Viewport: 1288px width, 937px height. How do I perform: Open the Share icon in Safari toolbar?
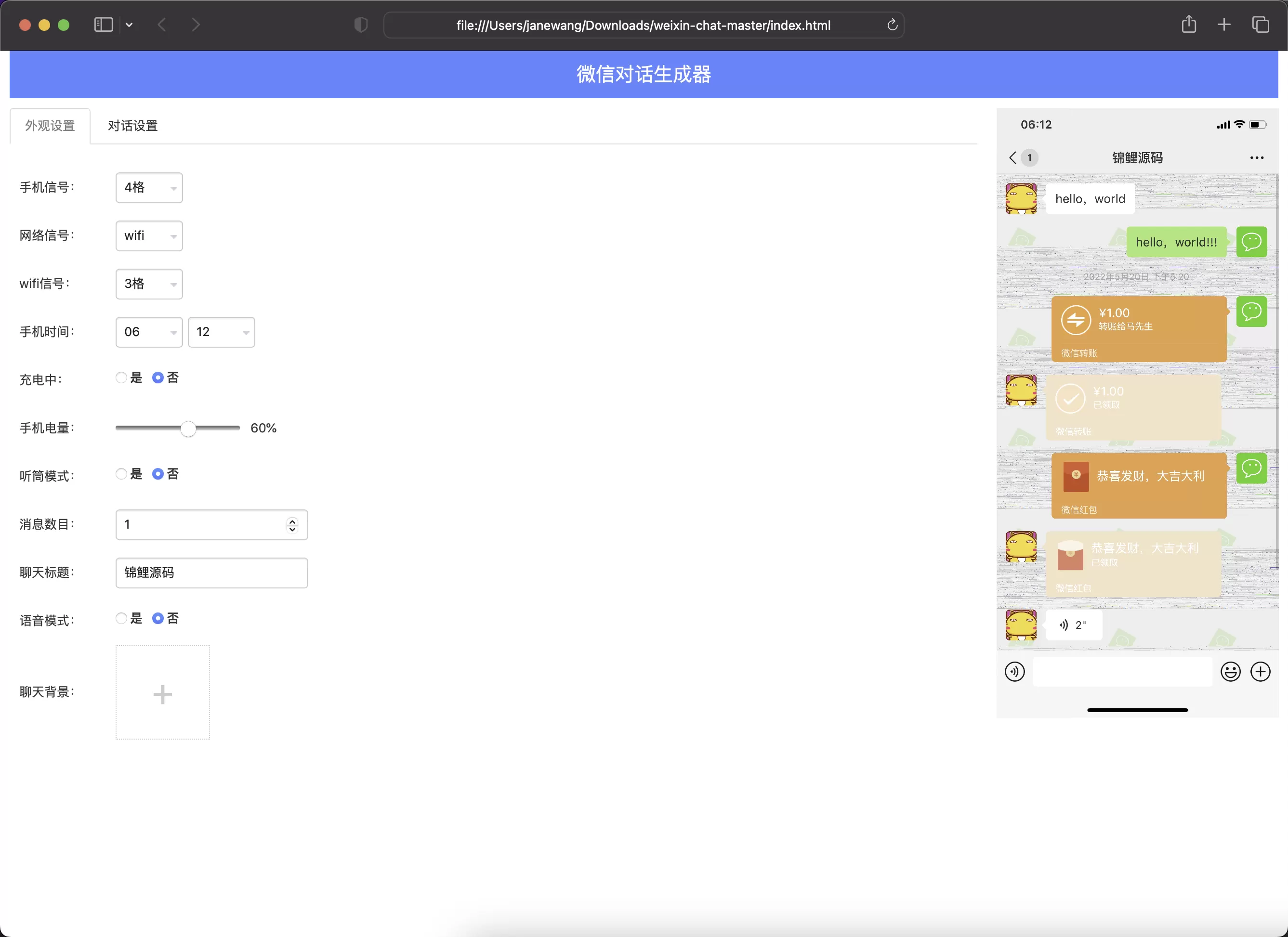[1189, 25]
